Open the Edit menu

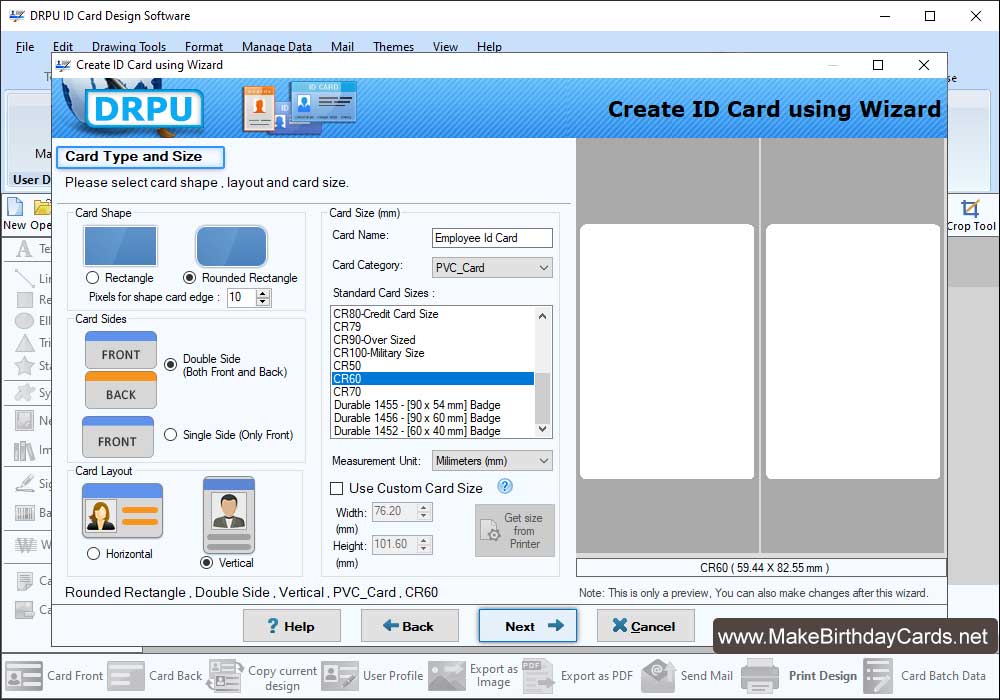(62, 47)
